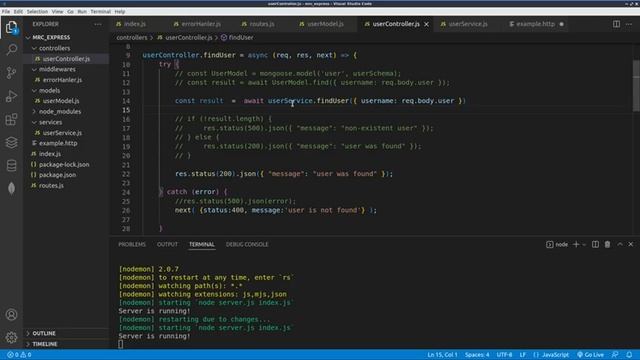Open package-lock.json in the explorer
Viewport: 640px width, 360px height.
click(64, 164)
